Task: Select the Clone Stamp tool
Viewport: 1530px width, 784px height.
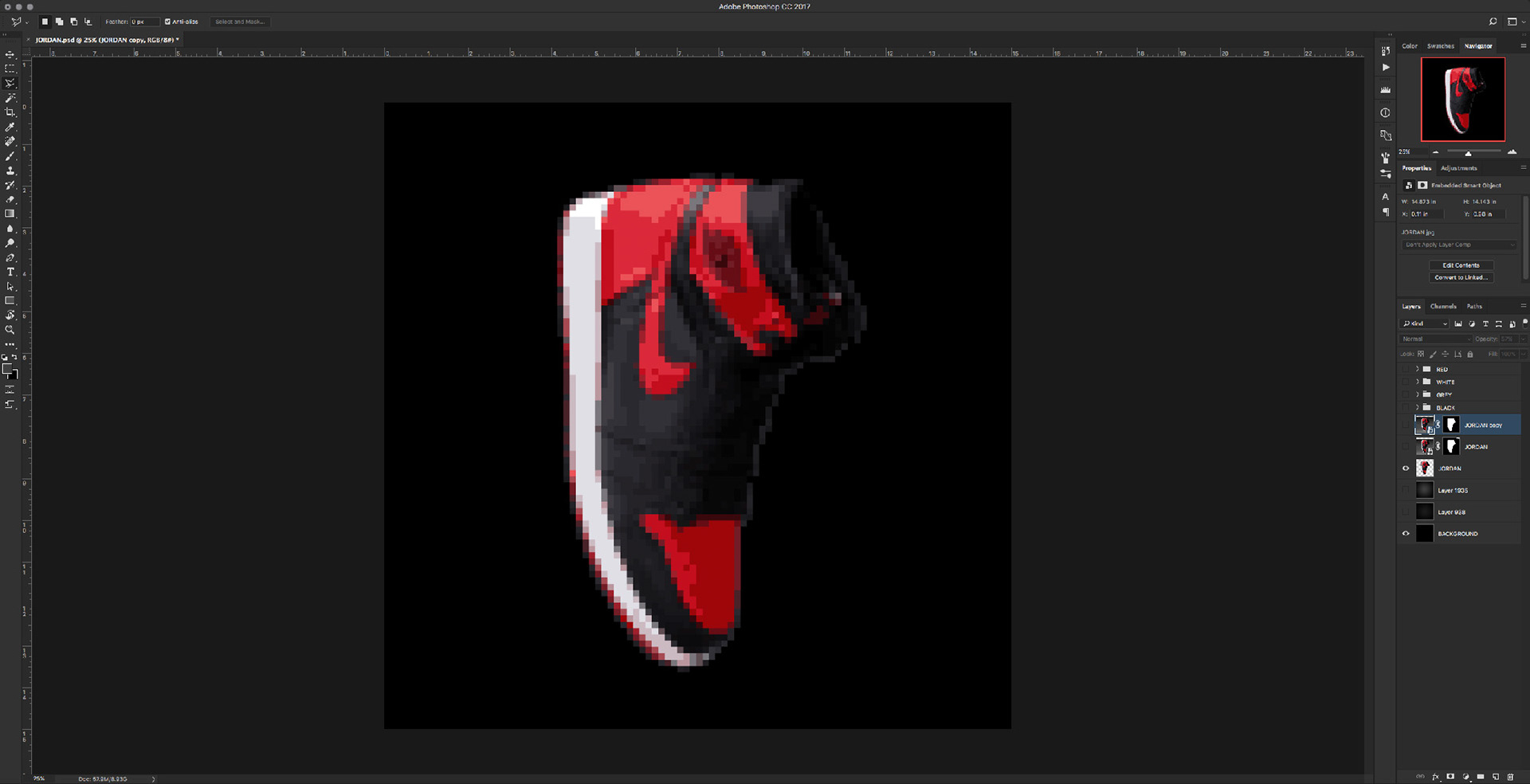Action: [x=10, y=171]
